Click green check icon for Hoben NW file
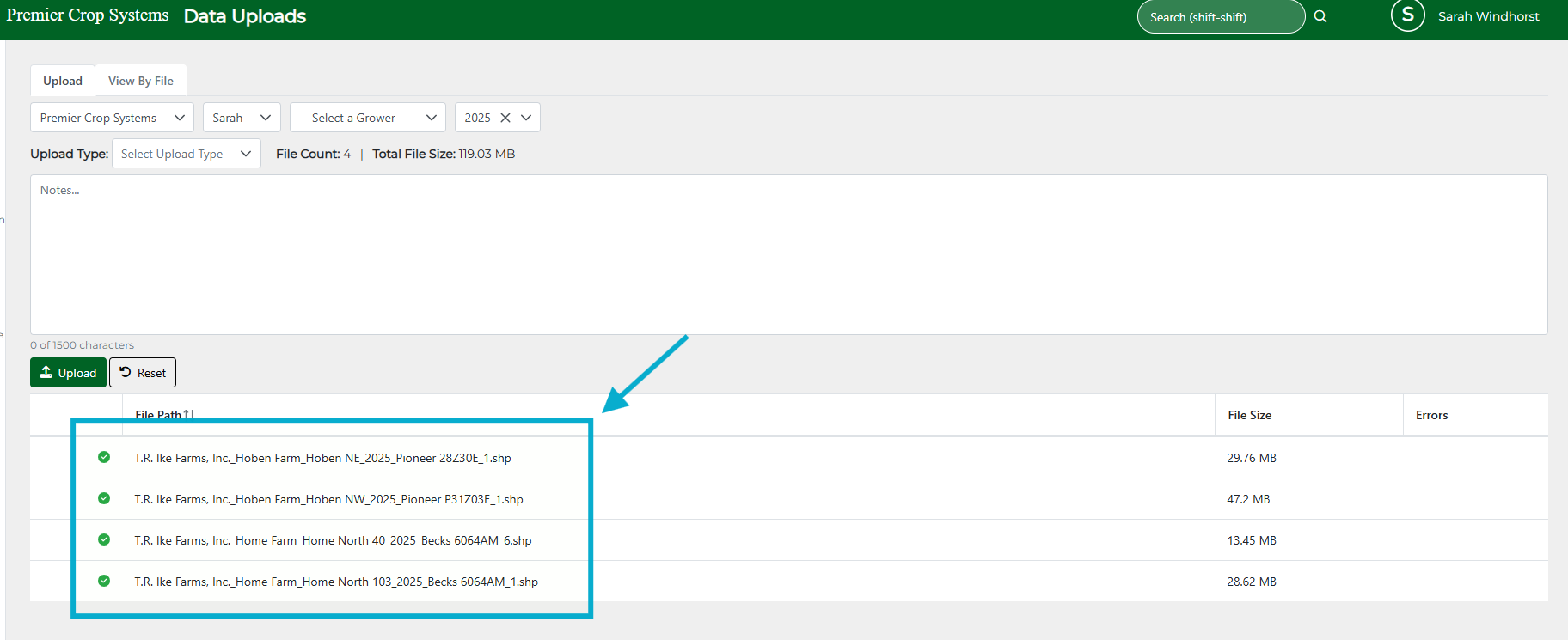Screen dimensions: 1568x640 pyautogui.click(x=104, y=498)
